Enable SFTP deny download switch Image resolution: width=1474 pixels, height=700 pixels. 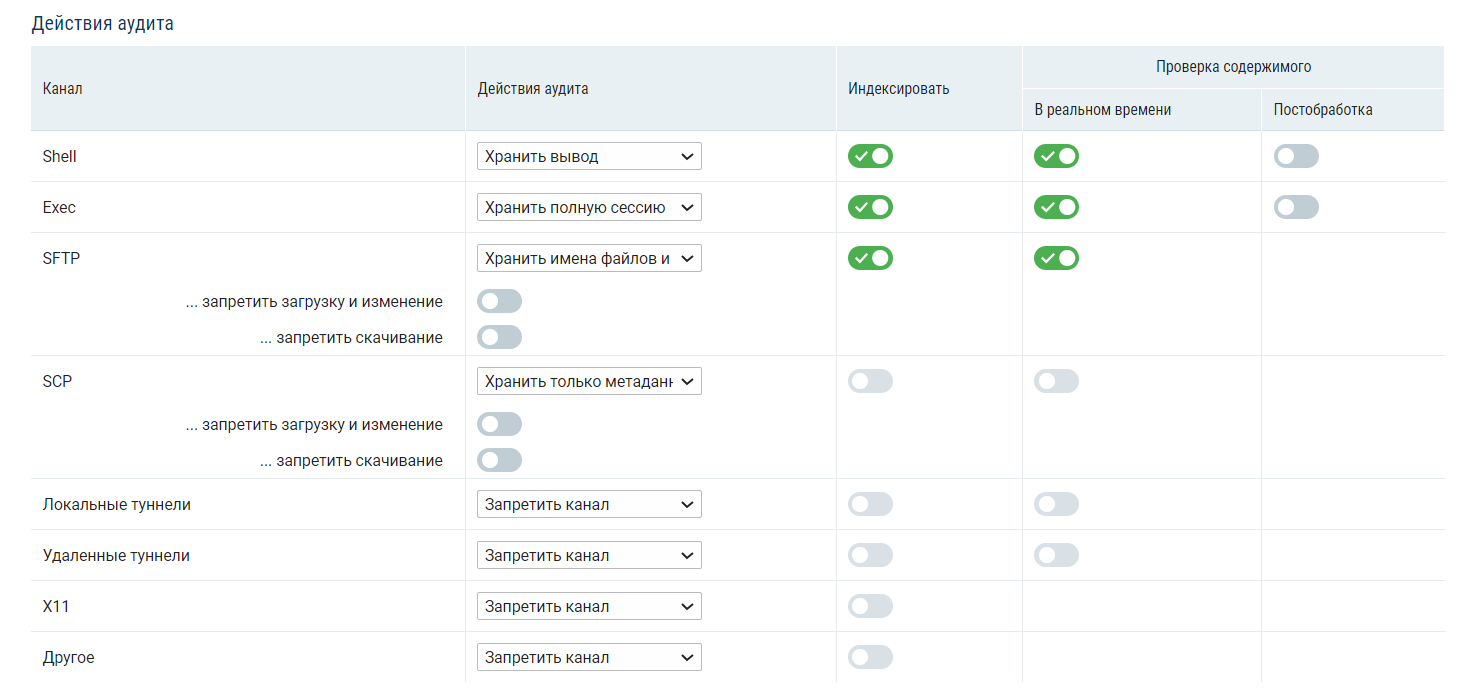pyautogui.click(x=499, y=337)
